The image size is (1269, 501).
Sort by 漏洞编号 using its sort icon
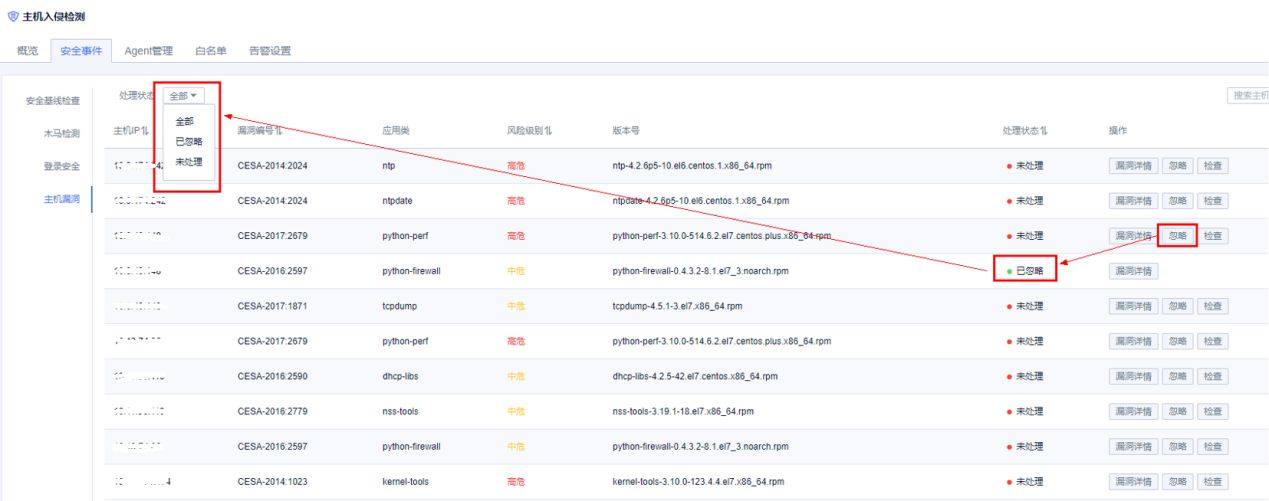pyautogui.click(x=279, y=131)
